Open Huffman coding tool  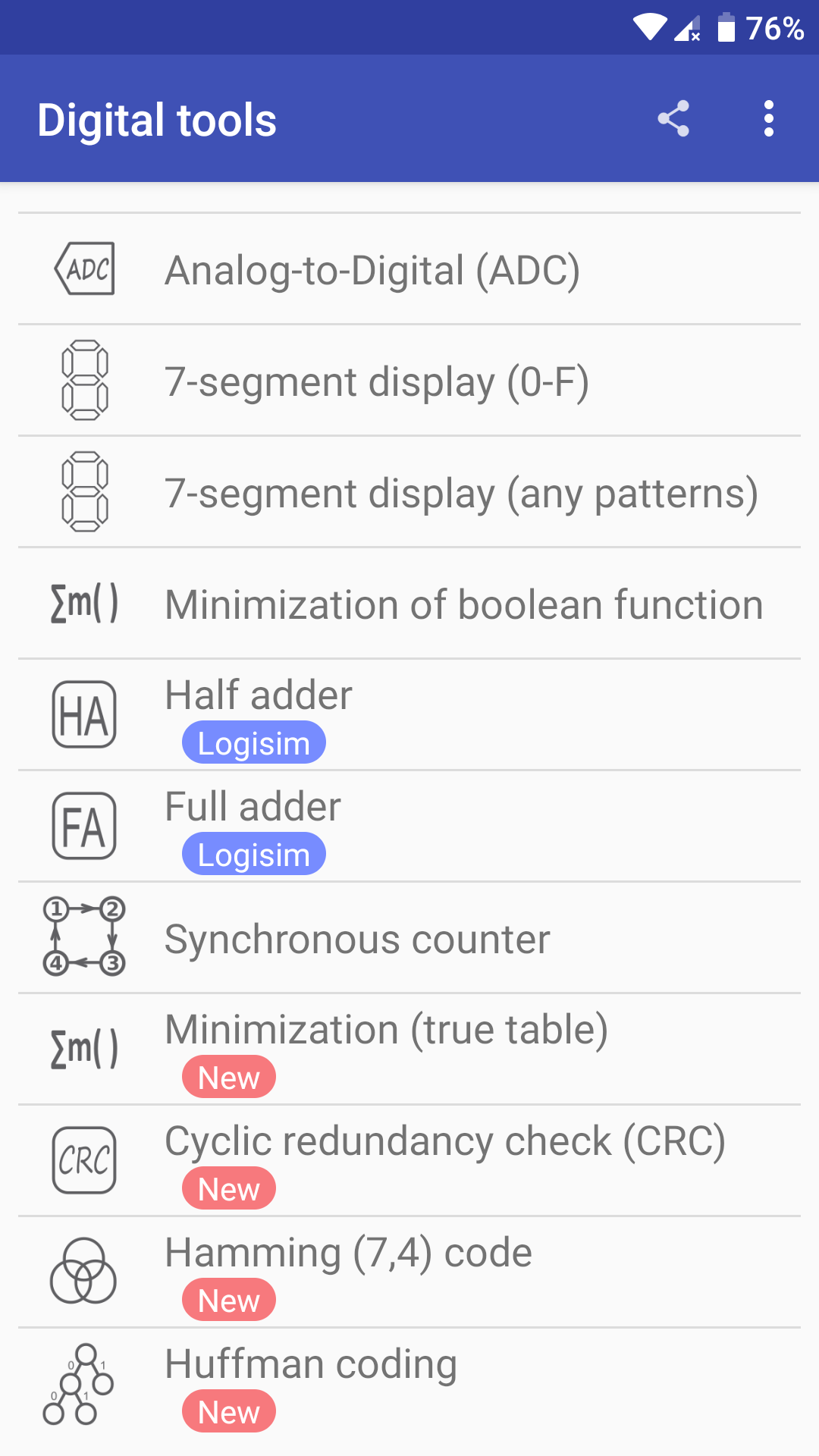311,1364
